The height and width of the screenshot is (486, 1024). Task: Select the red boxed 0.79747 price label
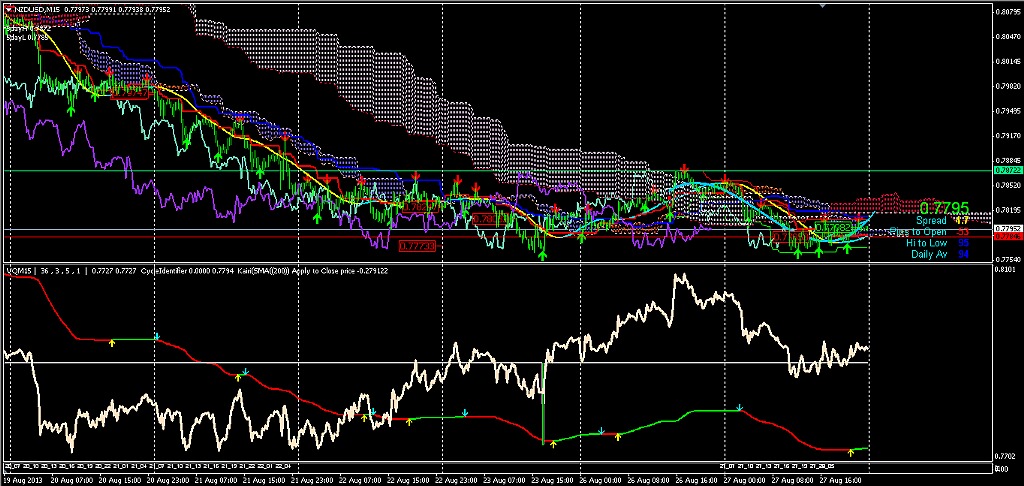point(131,94)
